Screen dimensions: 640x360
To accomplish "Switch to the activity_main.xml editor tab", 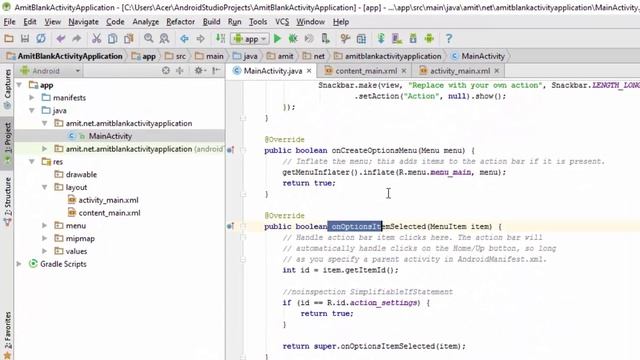I will [x=459, y=71].
